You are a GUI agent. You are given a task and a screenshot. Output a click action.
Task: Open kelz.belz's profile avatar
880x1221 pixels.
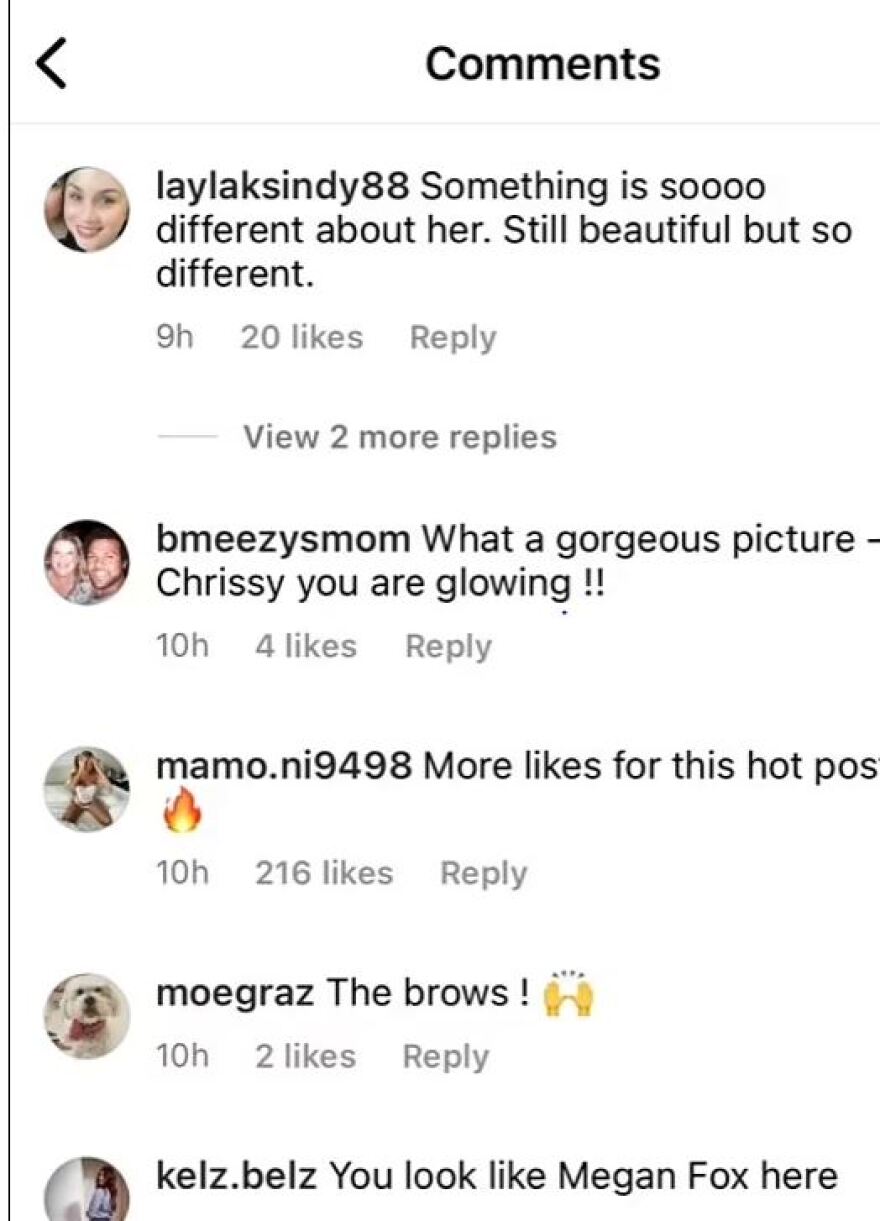click(x=87, y=1192)
